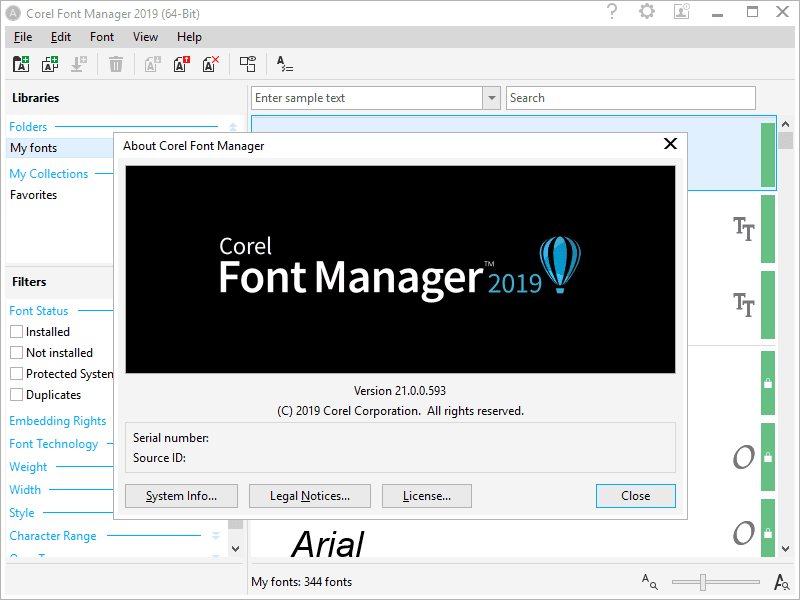
Task: Adjust the font preview size slider
Action: [x=703, y=582]
